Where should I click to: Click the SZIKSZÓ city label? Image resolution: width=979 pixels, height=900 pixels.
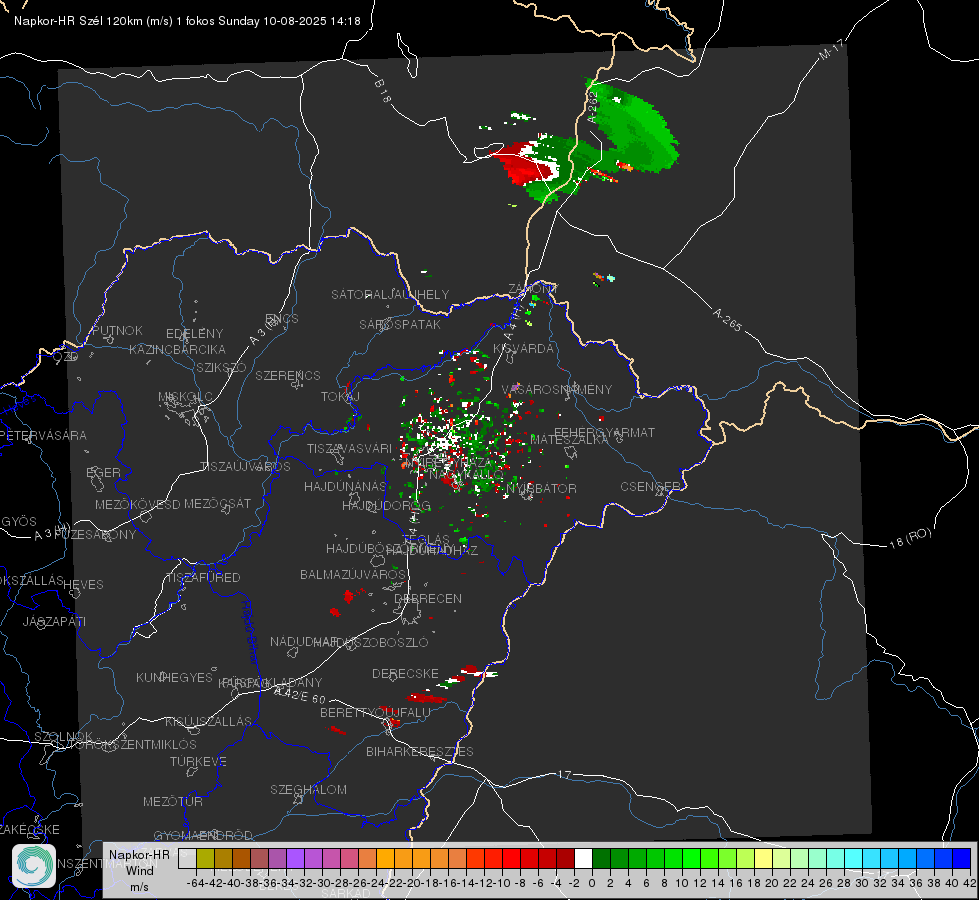pos(222,367)
